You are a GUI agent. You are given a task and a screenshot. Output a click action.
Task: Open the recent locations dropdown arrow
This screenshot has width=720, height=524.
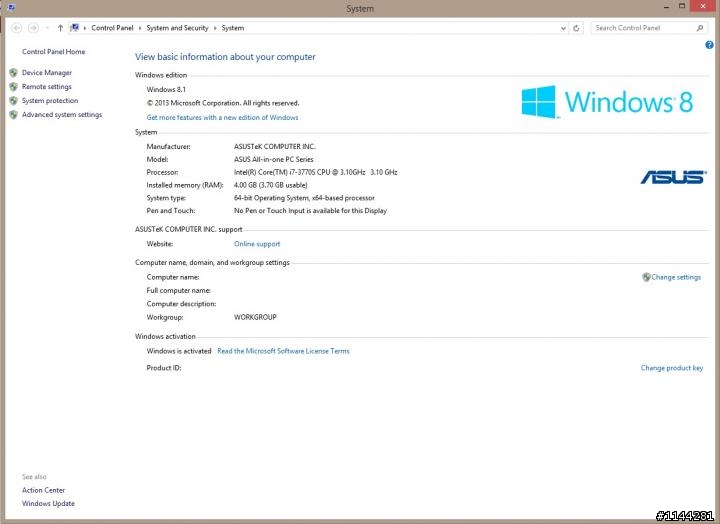pyautogui.click(x=47, y=28)
